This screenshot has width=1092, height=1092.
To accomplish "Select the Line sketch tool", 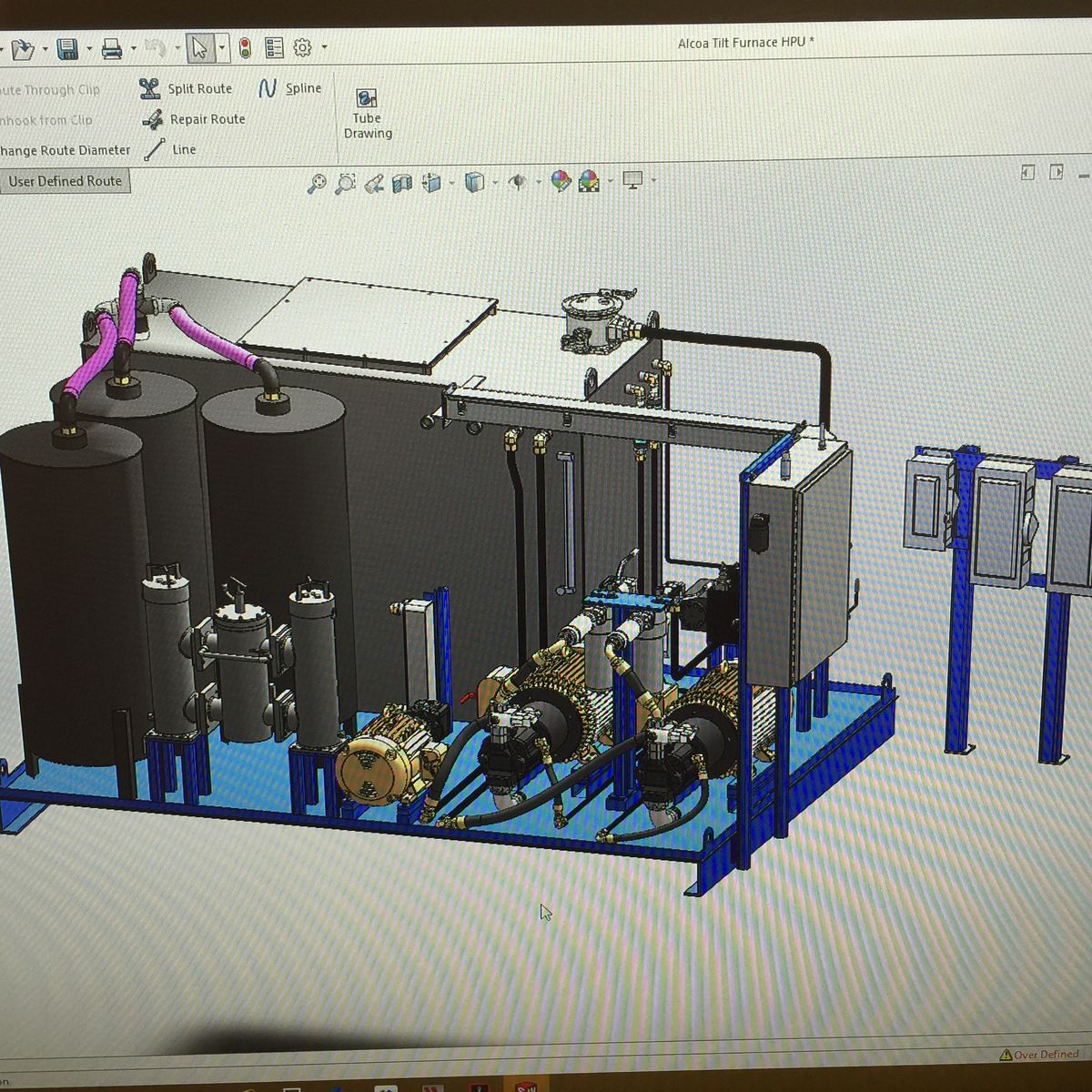I will (170, 149).
